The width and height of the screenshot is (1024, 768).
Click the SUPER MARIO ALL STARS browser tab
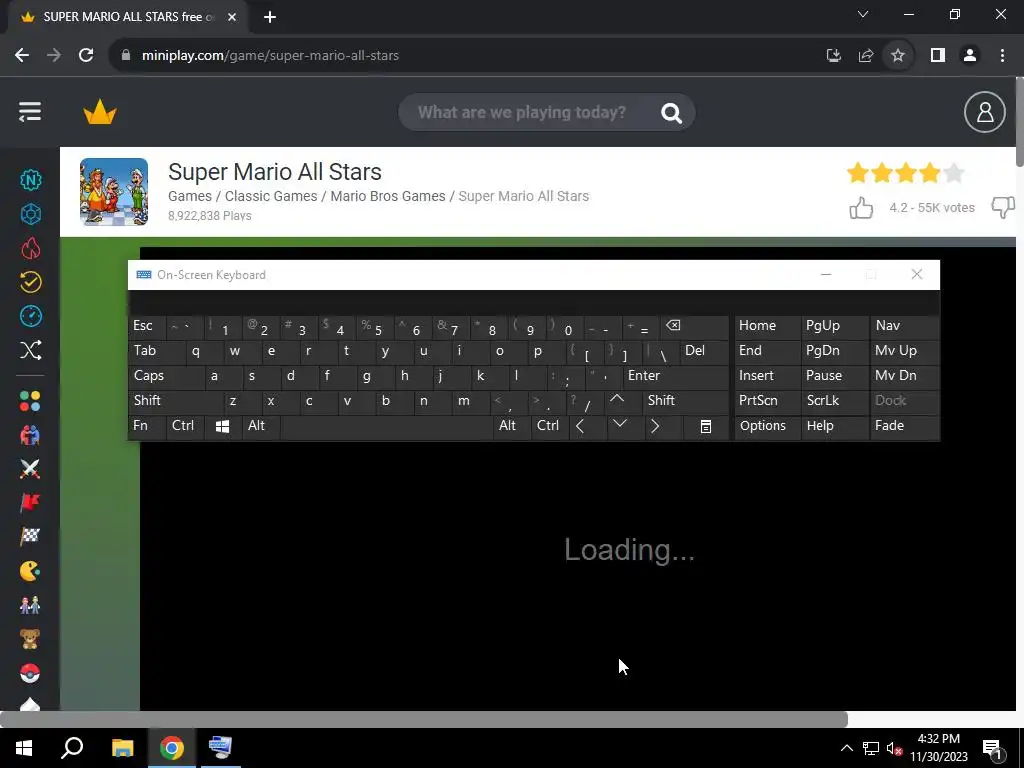pyautogui.click(x=127, y=17)
